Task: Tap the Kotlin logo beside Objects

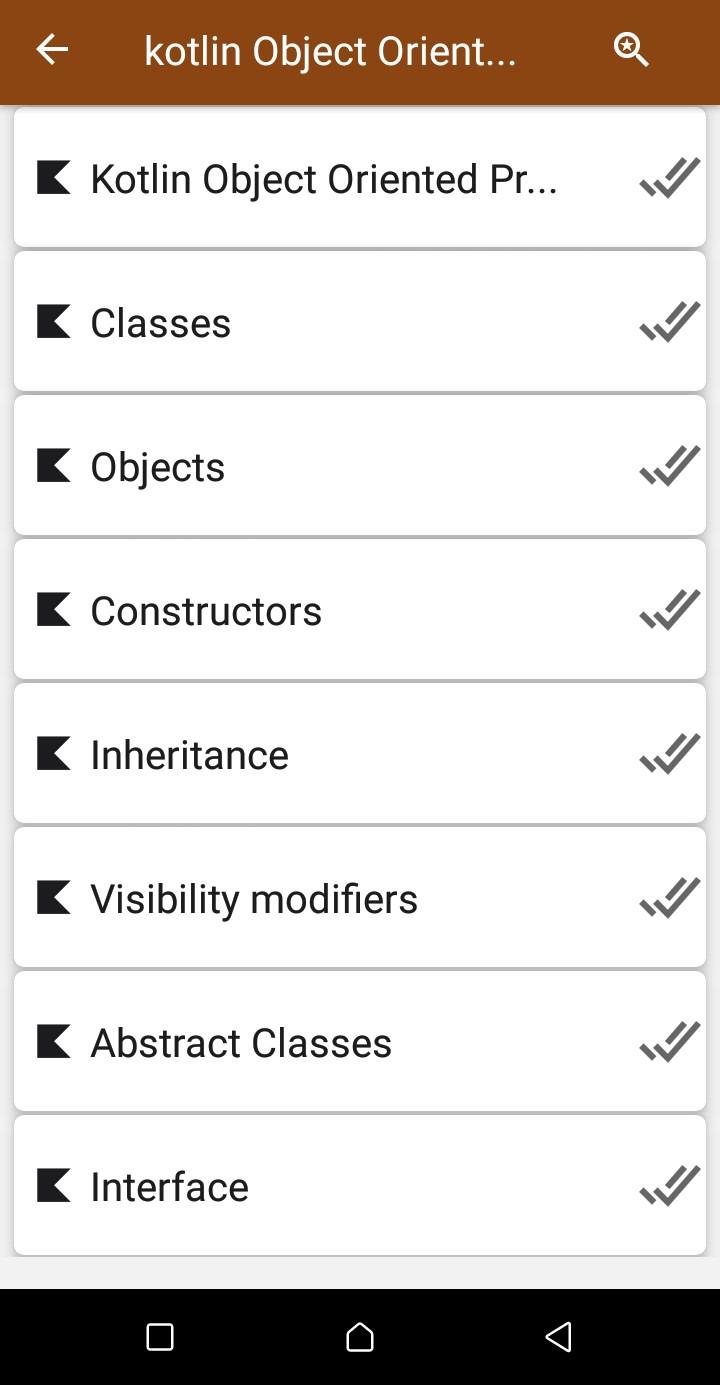Action: [x=54, y=466]
